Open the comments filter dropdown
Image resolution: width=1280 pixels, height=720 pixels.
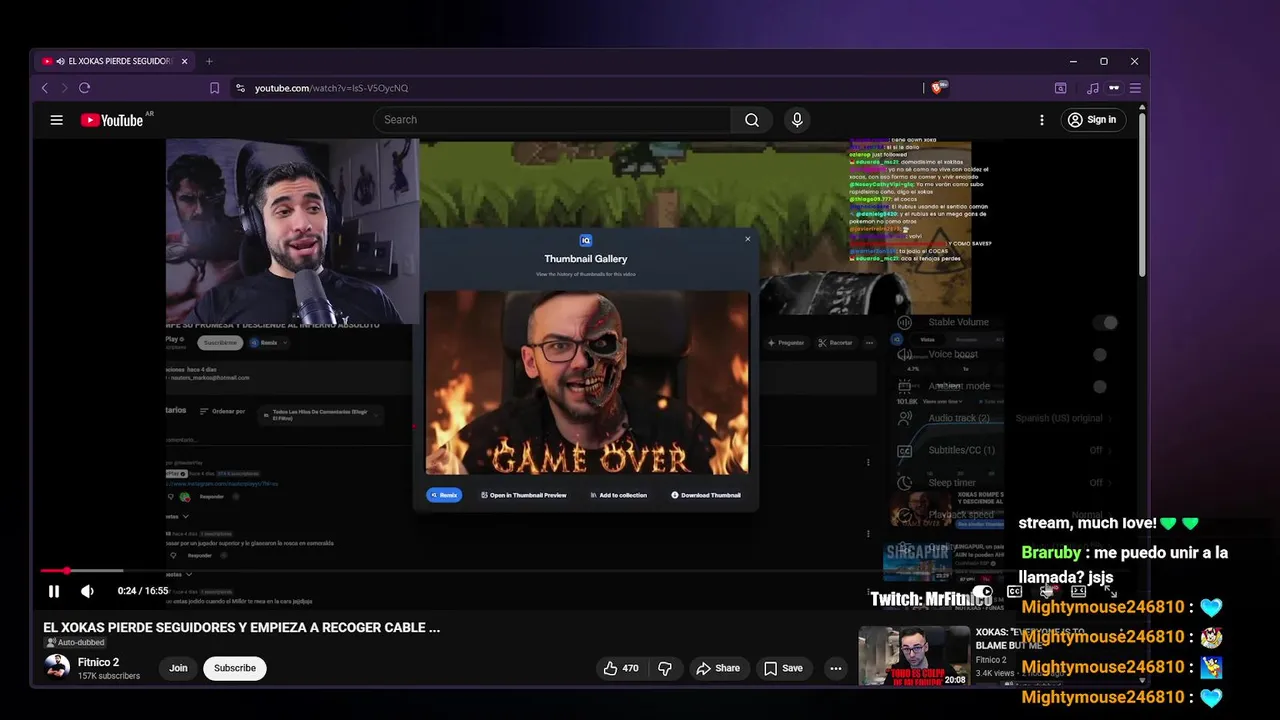pos(320,414)
